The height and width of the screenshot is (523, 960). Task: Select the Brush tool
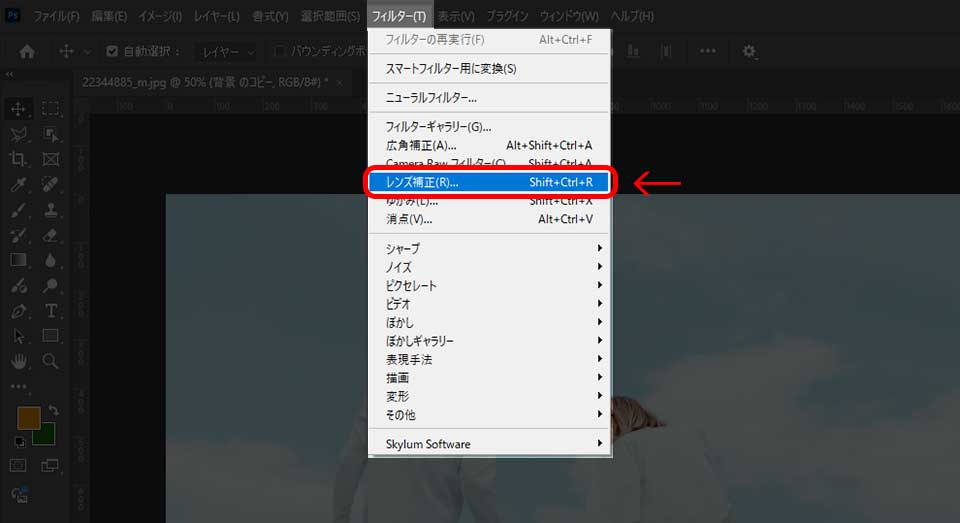(18, 210)
